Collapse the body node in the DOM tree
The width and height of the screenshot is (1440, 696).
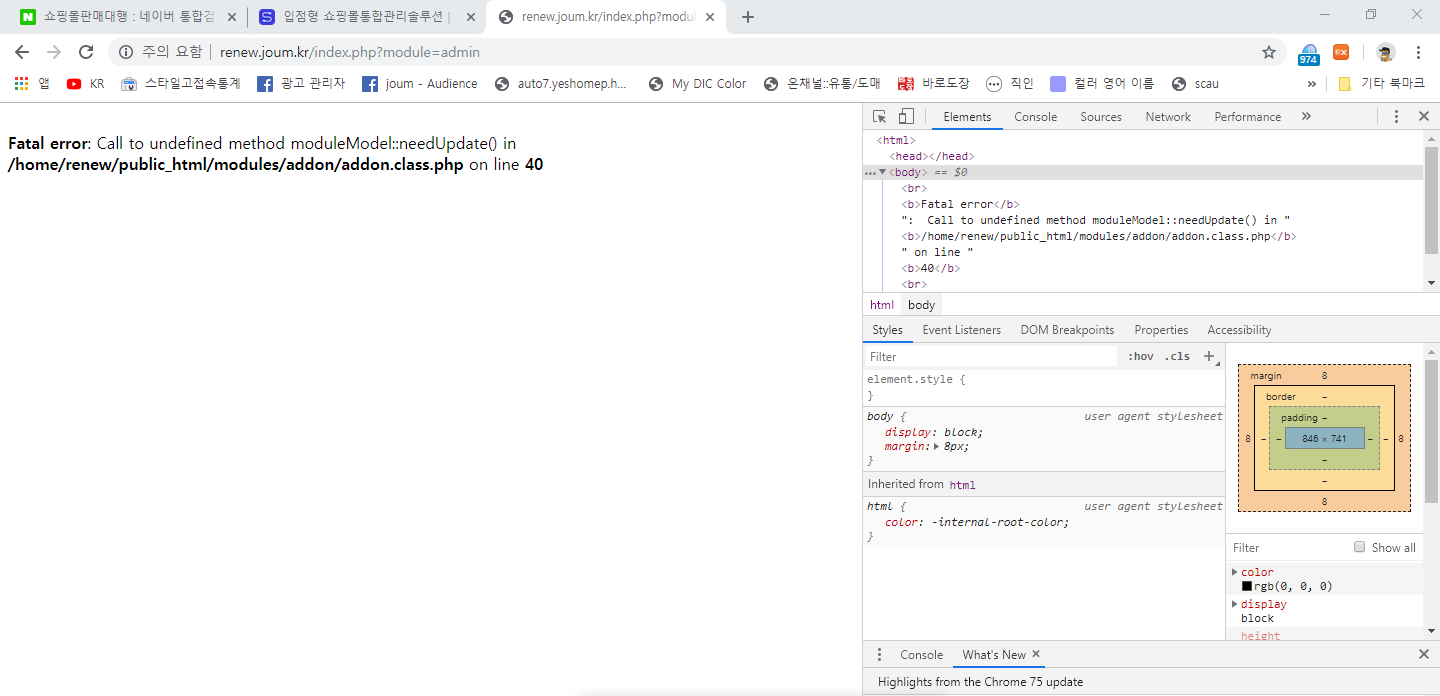(x=883, y=173)
